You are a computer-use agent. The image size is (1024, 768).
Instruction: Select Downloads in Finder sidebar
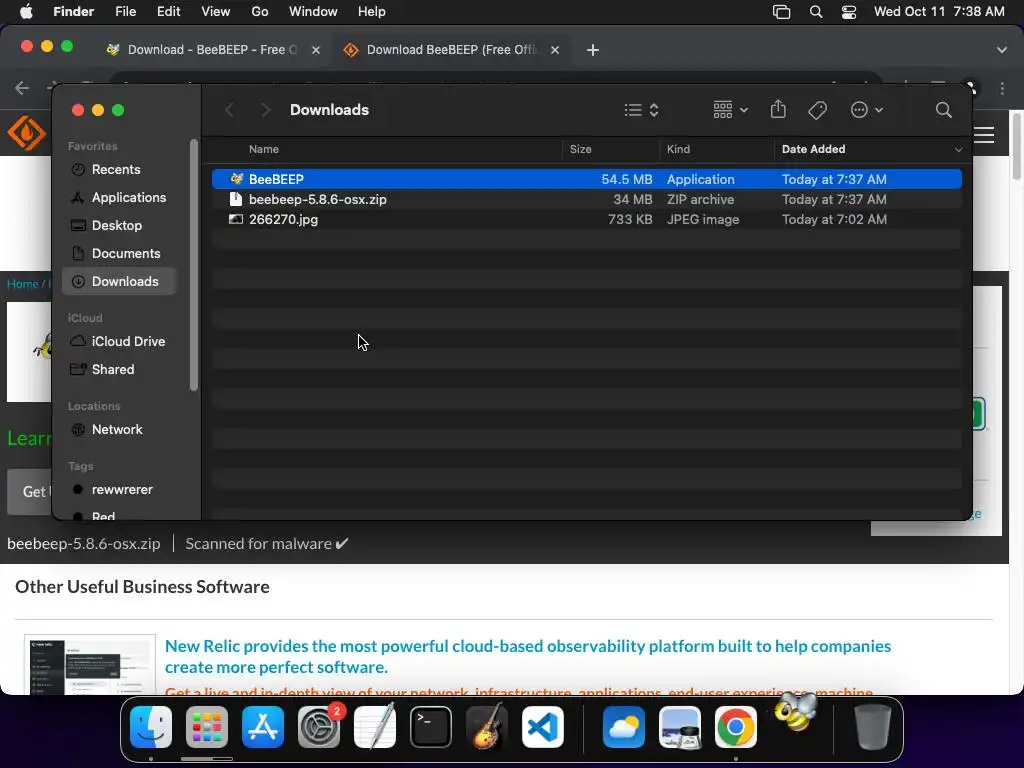119,281
